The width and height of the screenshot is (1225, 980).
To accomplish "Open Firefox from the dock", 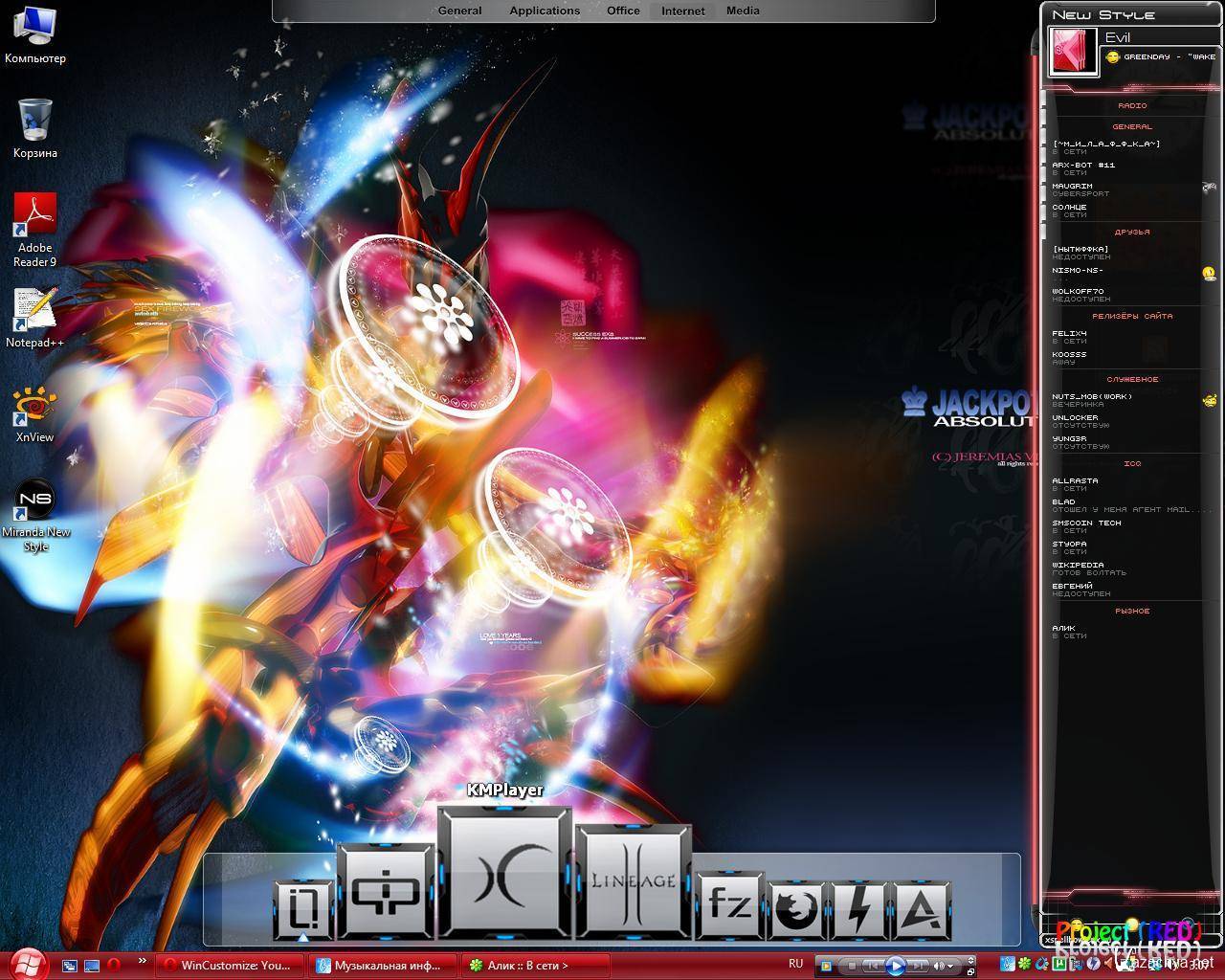I will (x=796, y=910).
